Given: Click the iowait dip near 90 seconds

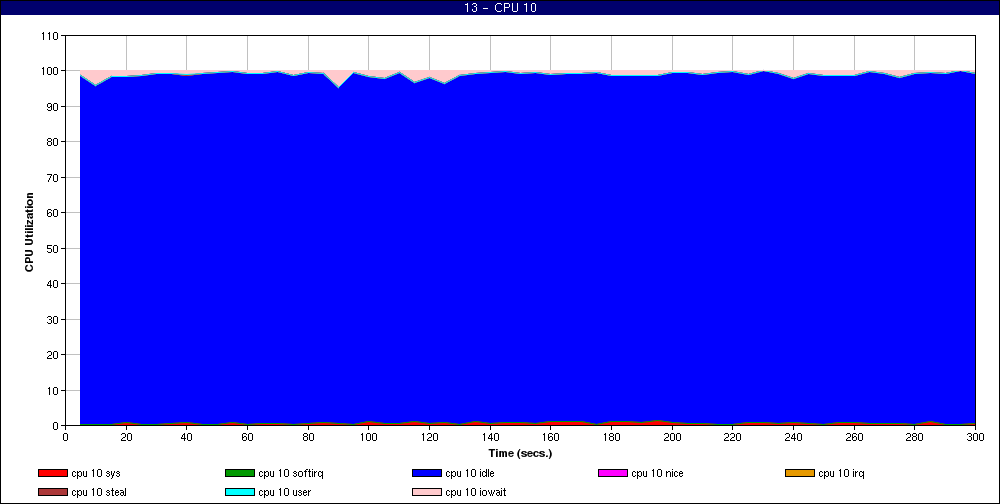Looking at the screenshot, I should [x=339, y=78].
